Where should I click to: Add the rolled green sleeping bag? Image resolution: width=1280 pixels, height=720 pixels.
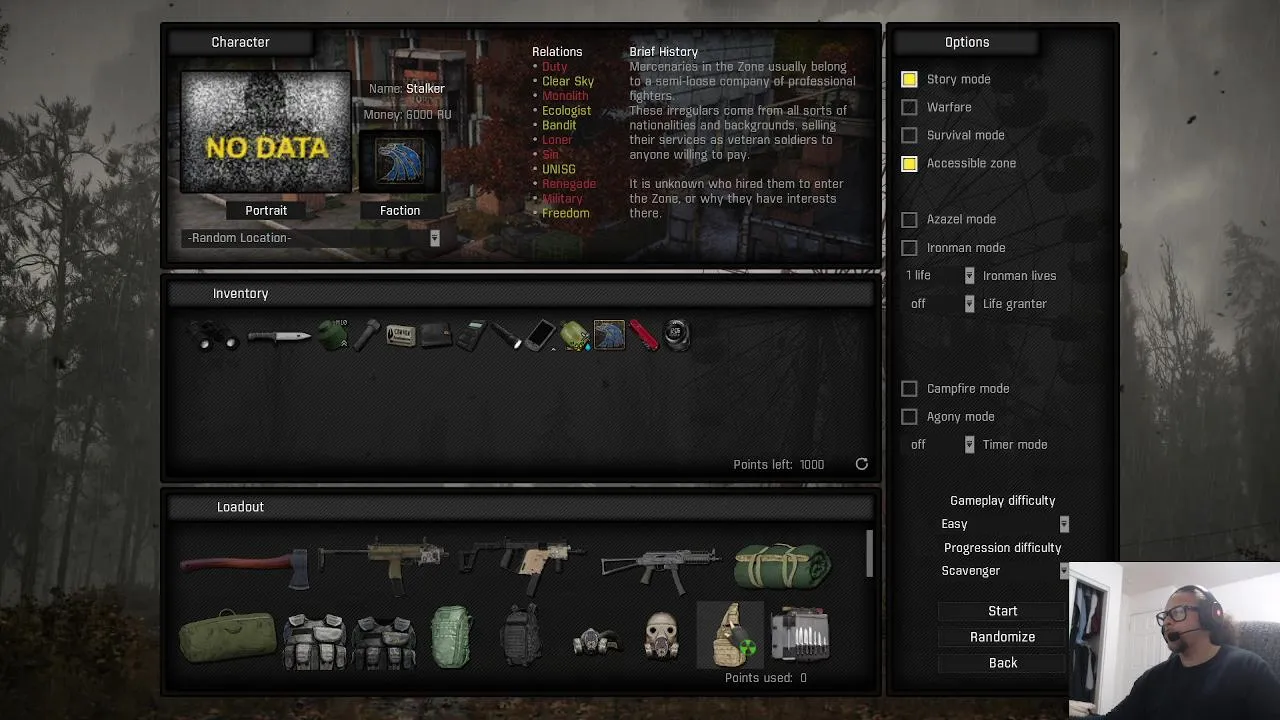(783, 565)
